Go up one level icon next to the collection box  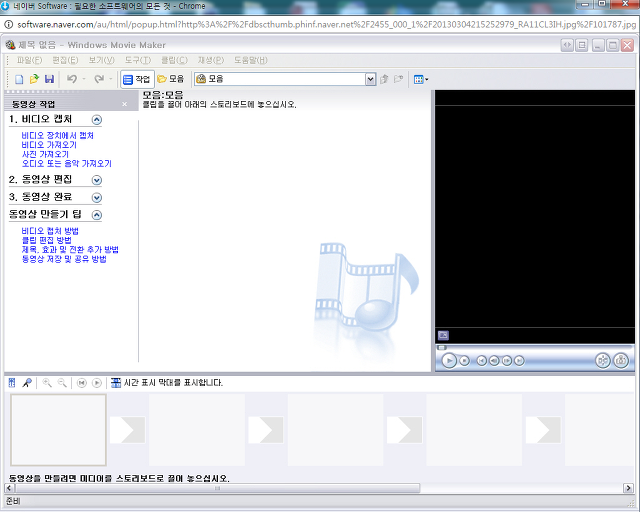tap(384, 79)
